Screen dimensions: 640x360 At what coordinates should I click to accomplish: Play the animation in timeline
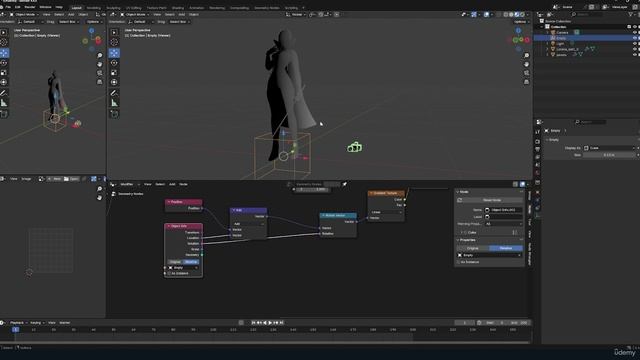(270, 323)
